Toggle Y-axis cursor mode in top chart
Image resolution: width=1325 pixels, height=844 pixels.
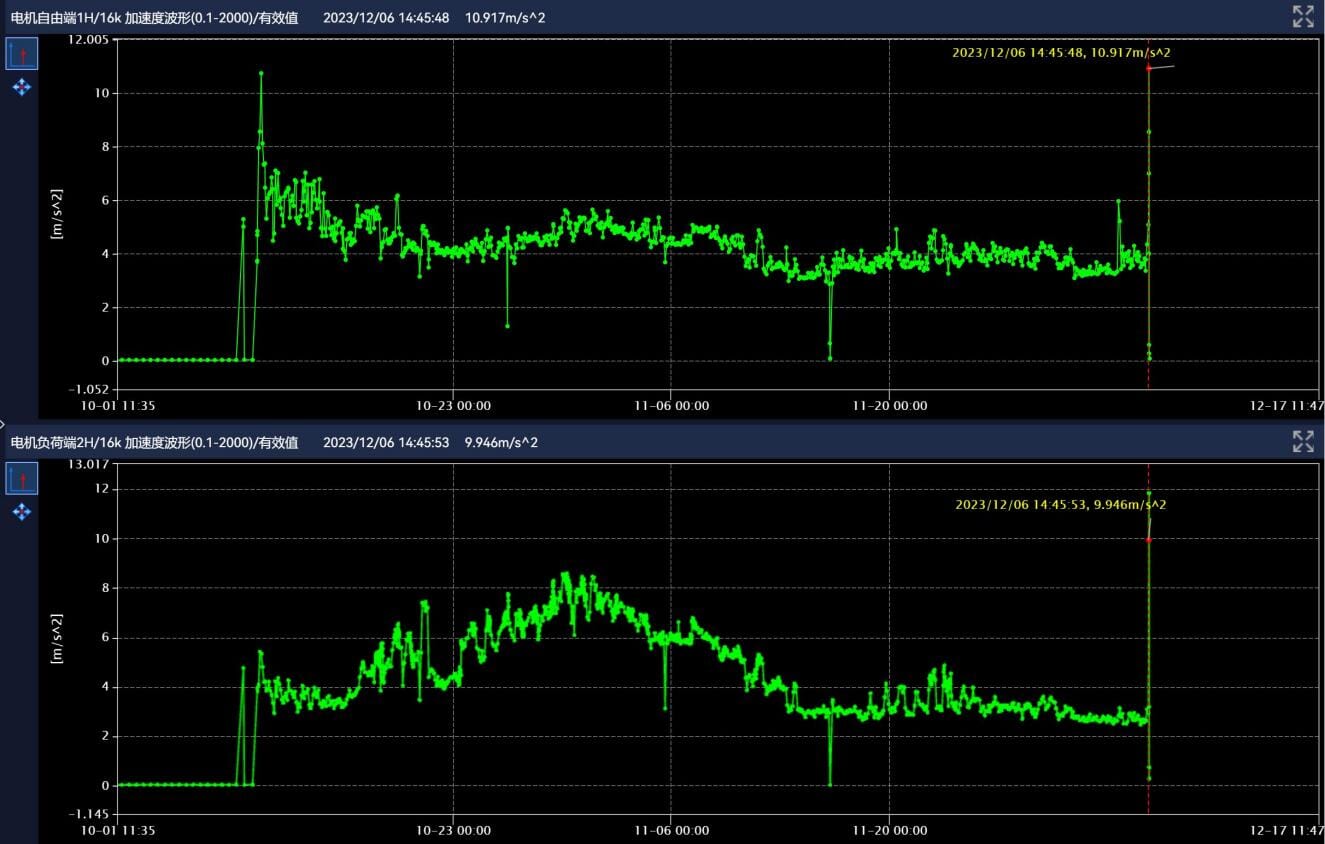click(x=22, y=54)
